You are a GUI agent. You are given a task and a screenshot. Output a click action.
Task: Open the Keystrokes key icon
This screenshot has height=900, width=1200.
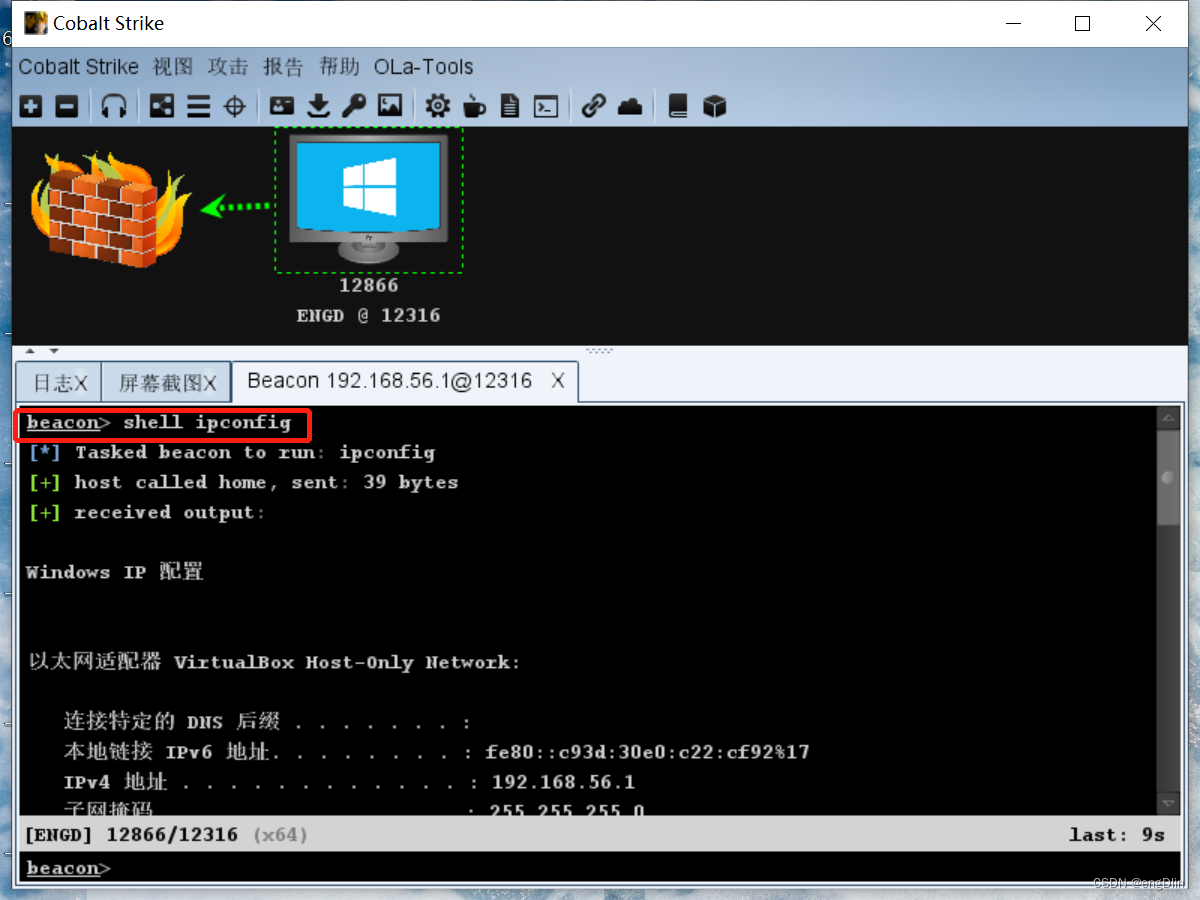[x=354, y=106]
